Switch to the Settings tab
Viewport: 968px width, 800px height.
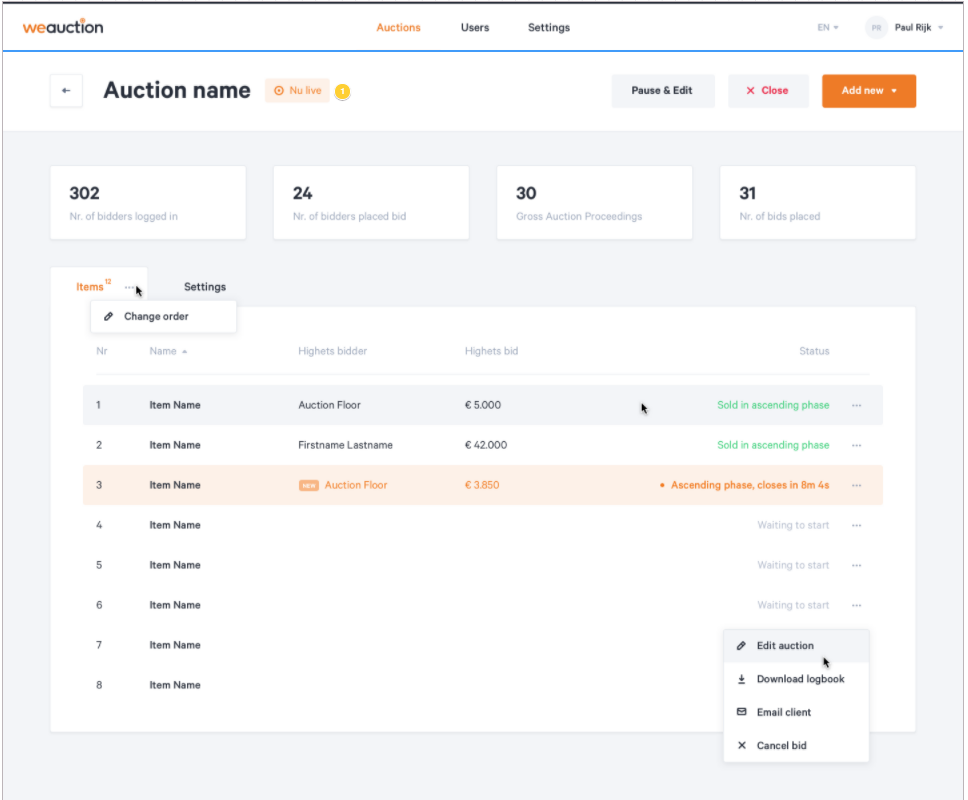(204, 287)
